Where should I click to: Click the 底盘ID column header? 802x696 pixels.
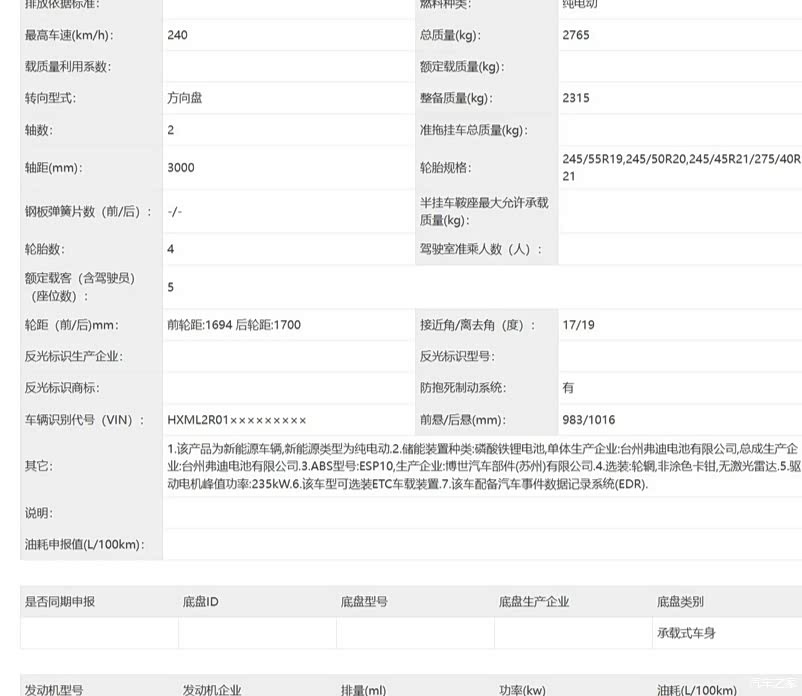click(x=200, y=602)
